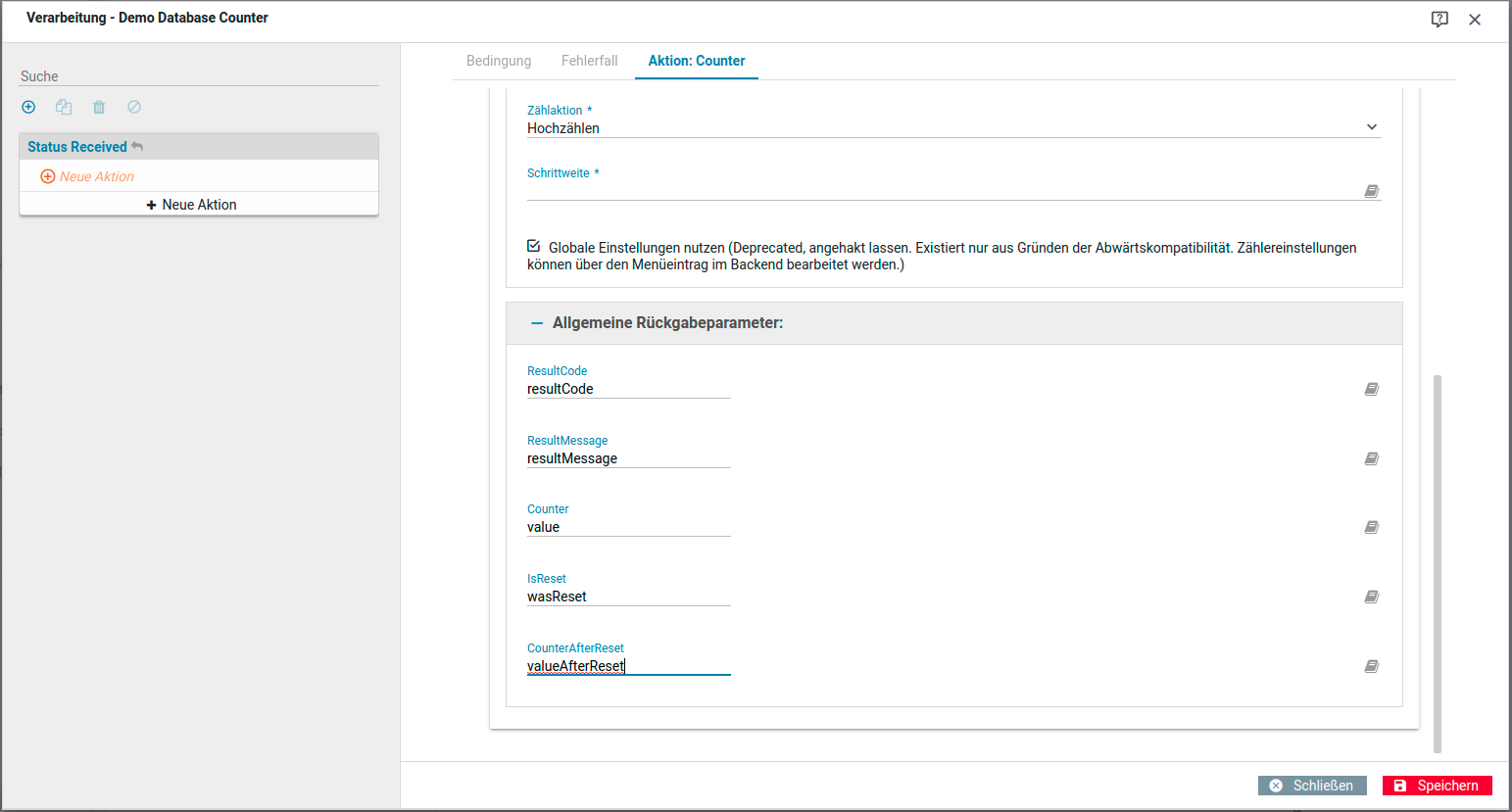Click the disable (crossed circle) icon
Image resolution: width=1512 pixels, height=812 pixels.
[134, 107]
